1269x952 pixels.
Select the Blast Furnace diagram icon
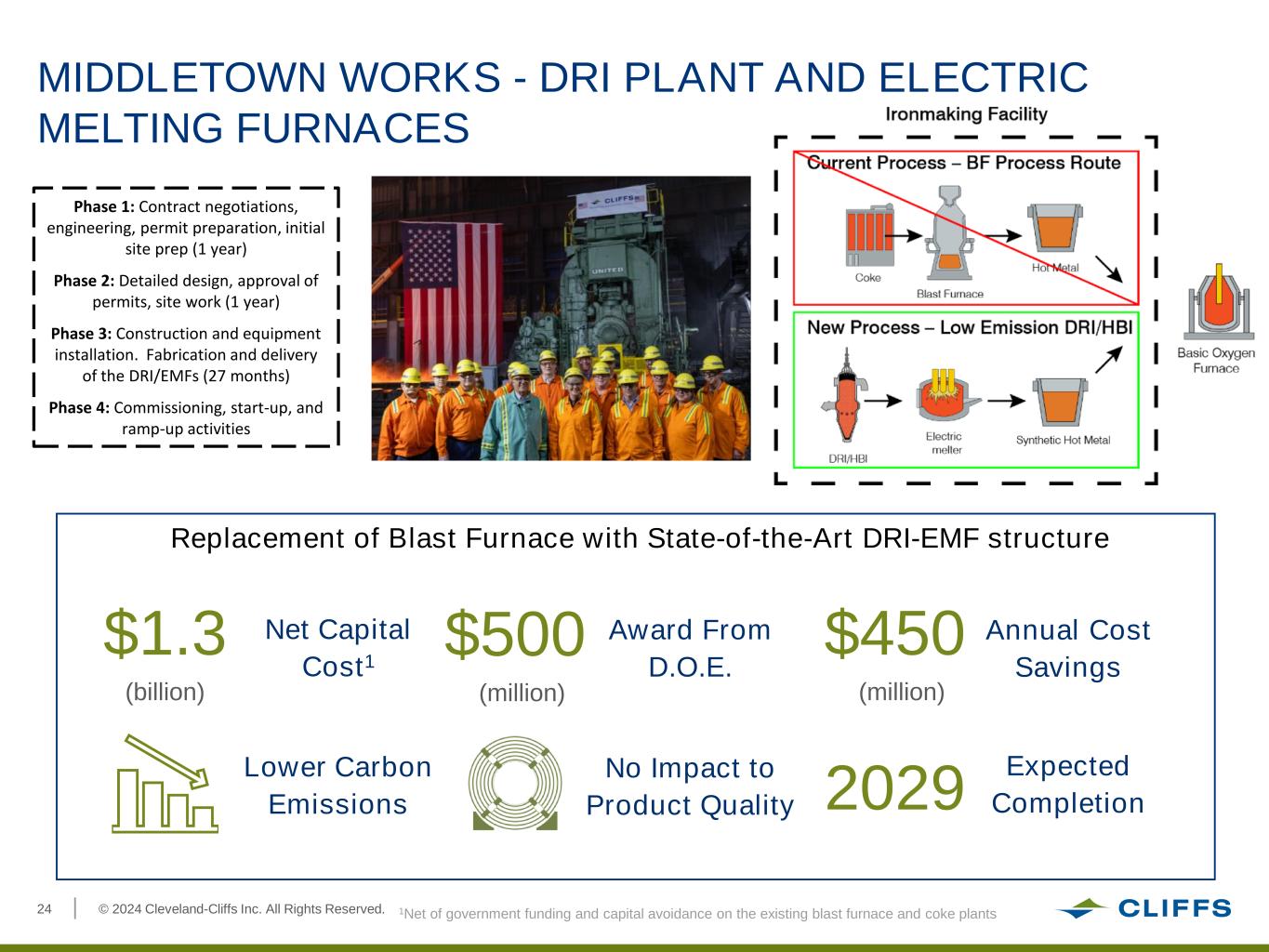point(949,233)
